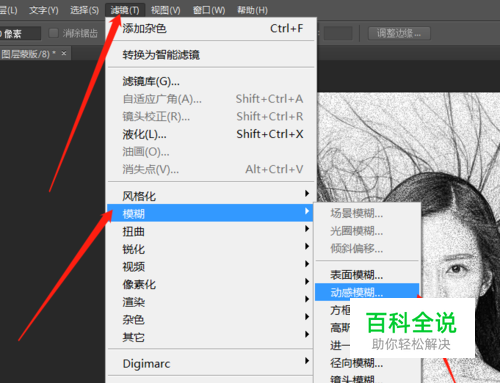Screen dimensions: 500x383
Task: Expand the 风格化 submenu
Action: (210, 196)
